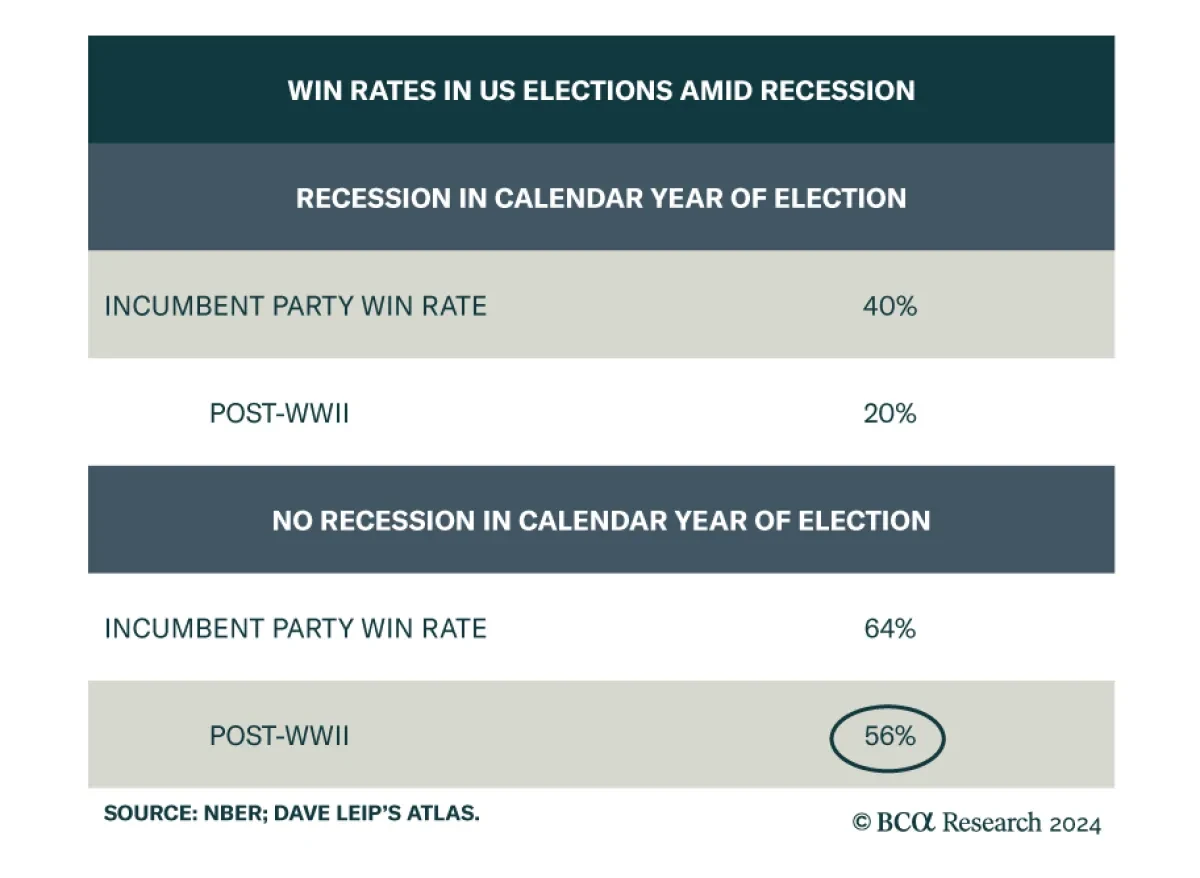Click 'Post-WWII' label in the 56% row
The height and width of the screenshot is (878, 1200).
279,736
